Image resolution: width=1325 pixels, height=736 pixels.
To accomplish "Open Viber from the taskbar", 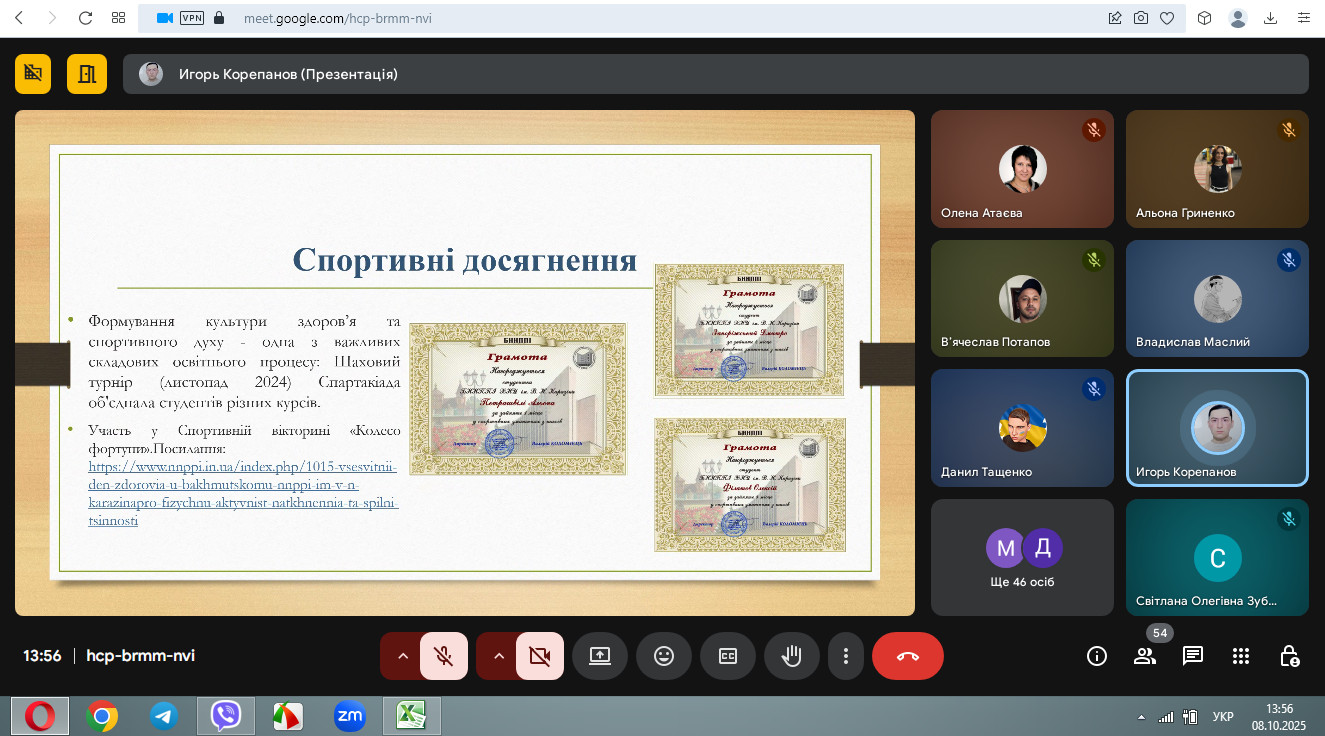I will tap(226, 716).
